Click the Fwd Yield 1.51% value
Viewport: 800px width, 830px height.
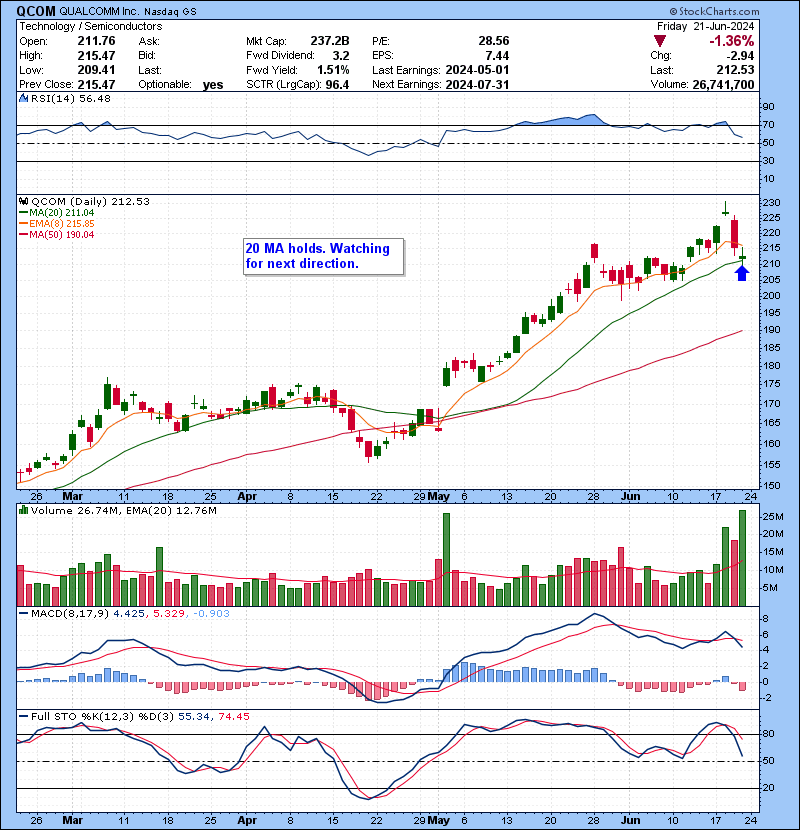(x=333, y=70)
